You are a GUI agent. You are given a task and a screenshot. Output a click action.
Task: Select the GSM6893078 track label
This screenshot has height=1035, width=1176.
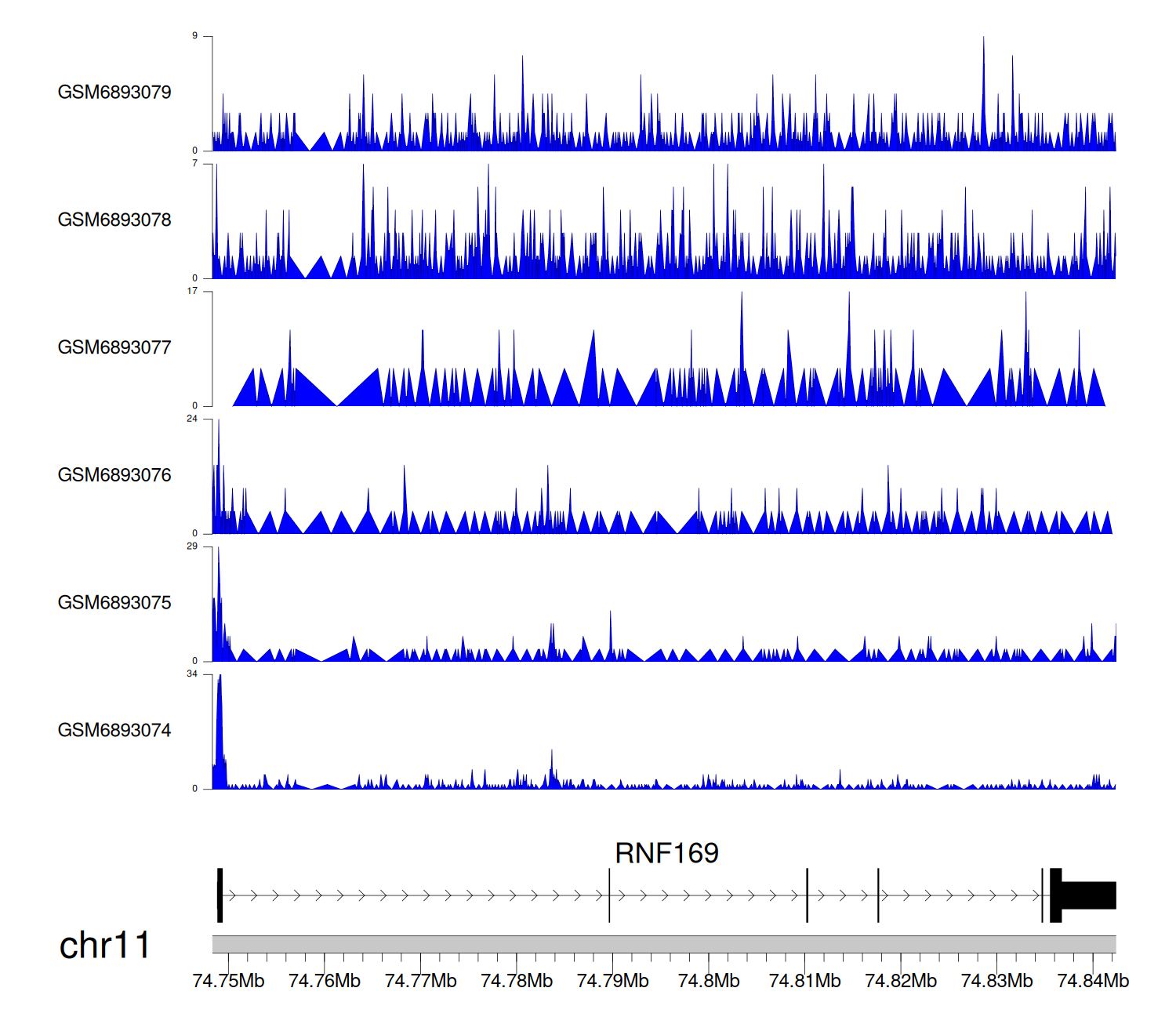(114, 220)
